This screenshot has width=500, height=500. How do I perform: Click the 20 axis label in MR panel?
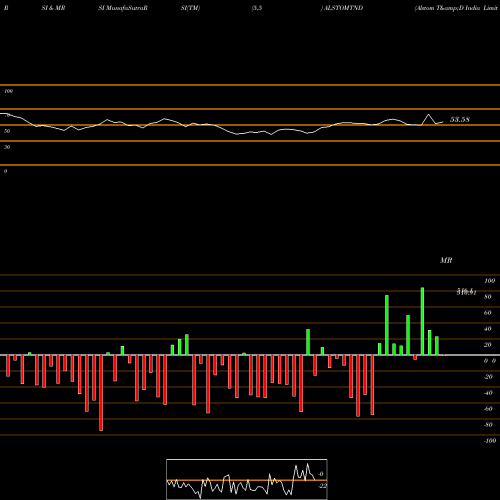488,345
